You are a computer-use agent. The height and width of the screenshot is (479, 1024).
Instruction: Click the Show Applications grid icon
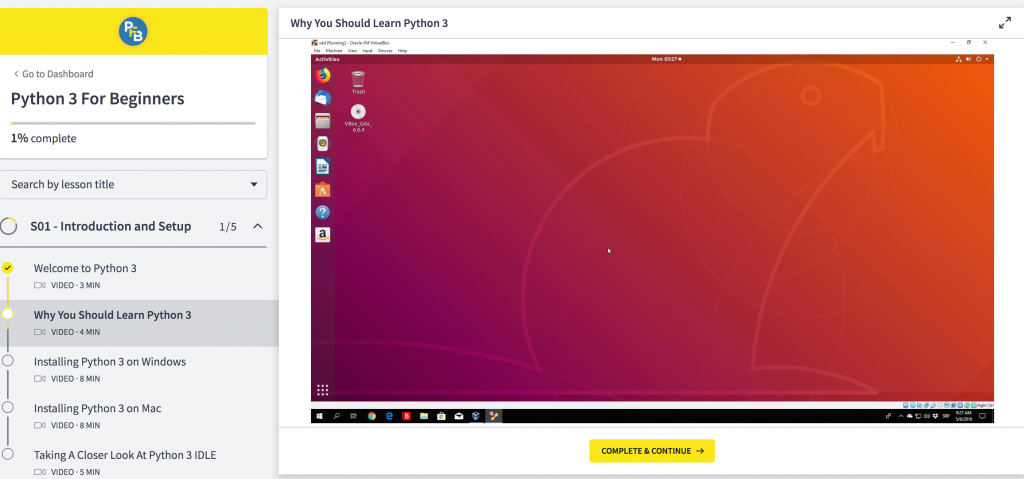[323, 390]
